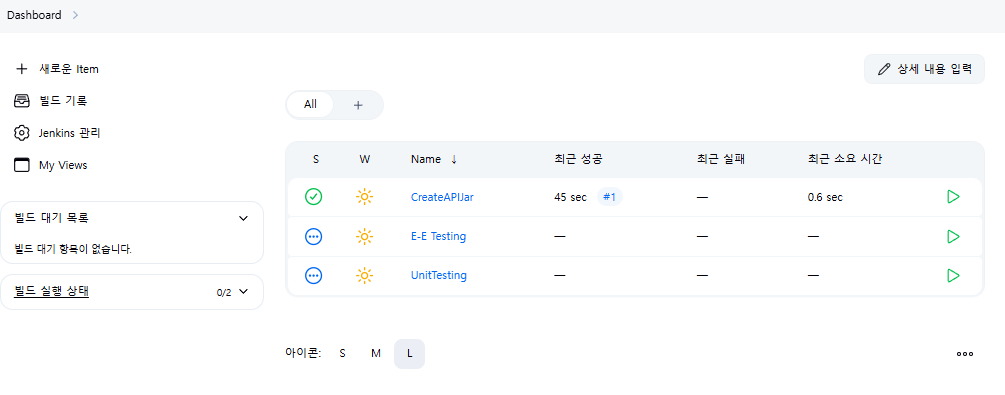Click the CreateAPIJar green success status icon
The image size is (1005, 395).
313,197
